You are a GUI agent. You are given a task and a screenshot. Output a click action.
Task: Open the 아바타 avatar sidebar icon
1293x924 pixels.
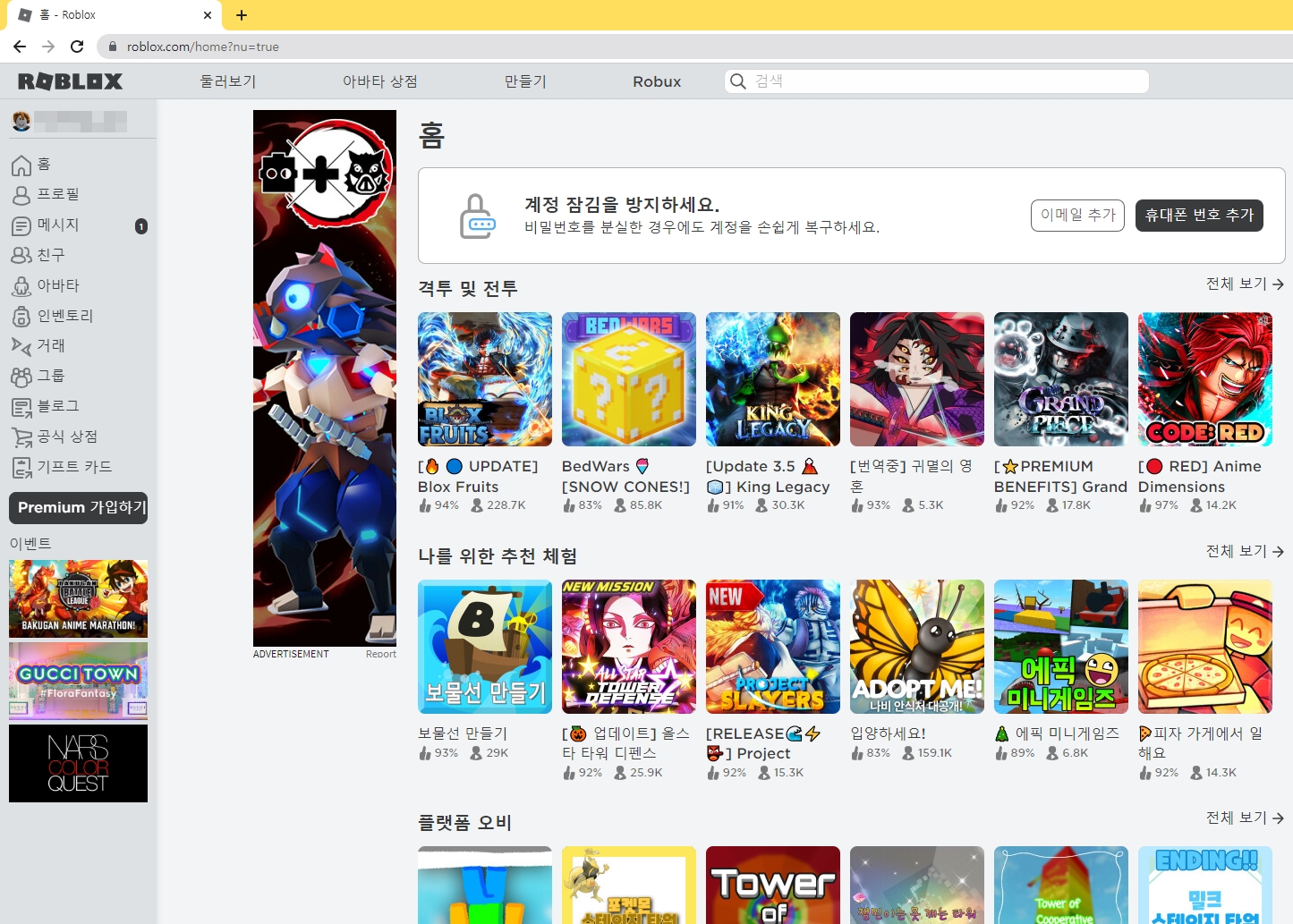pyautogui.click(x=21, y=286)
